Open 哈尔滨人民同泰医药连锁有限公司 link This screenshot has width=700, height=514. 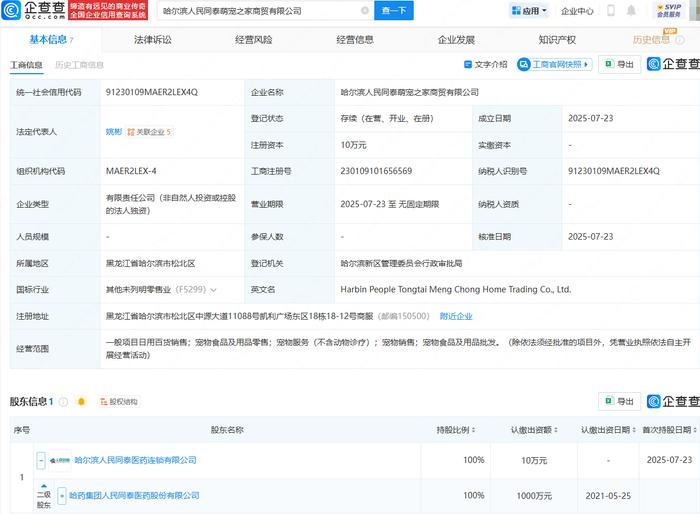(x=135, y=460)
